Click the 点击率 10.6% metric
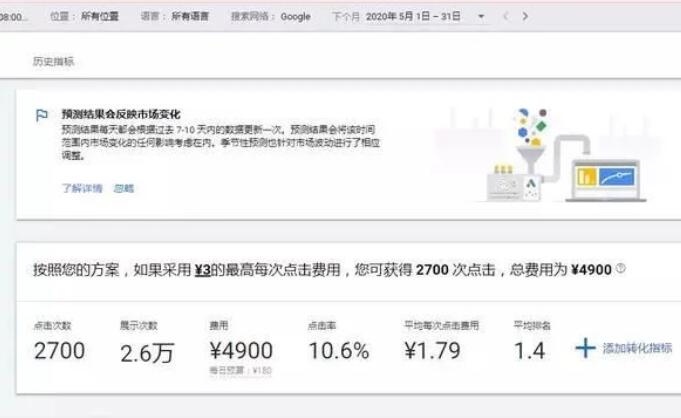Viewport: 681px width, 418px height. (x=338, y=343)
